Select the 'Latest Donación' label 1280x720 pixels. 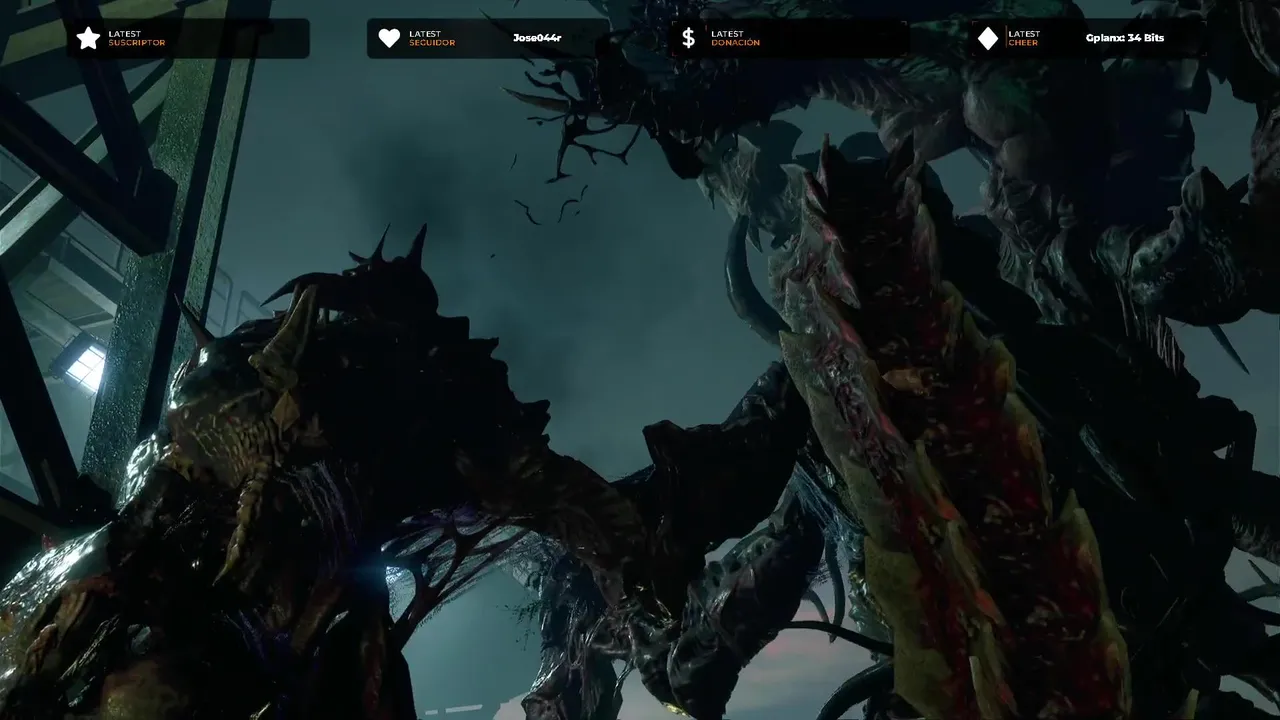click(735, 38)
